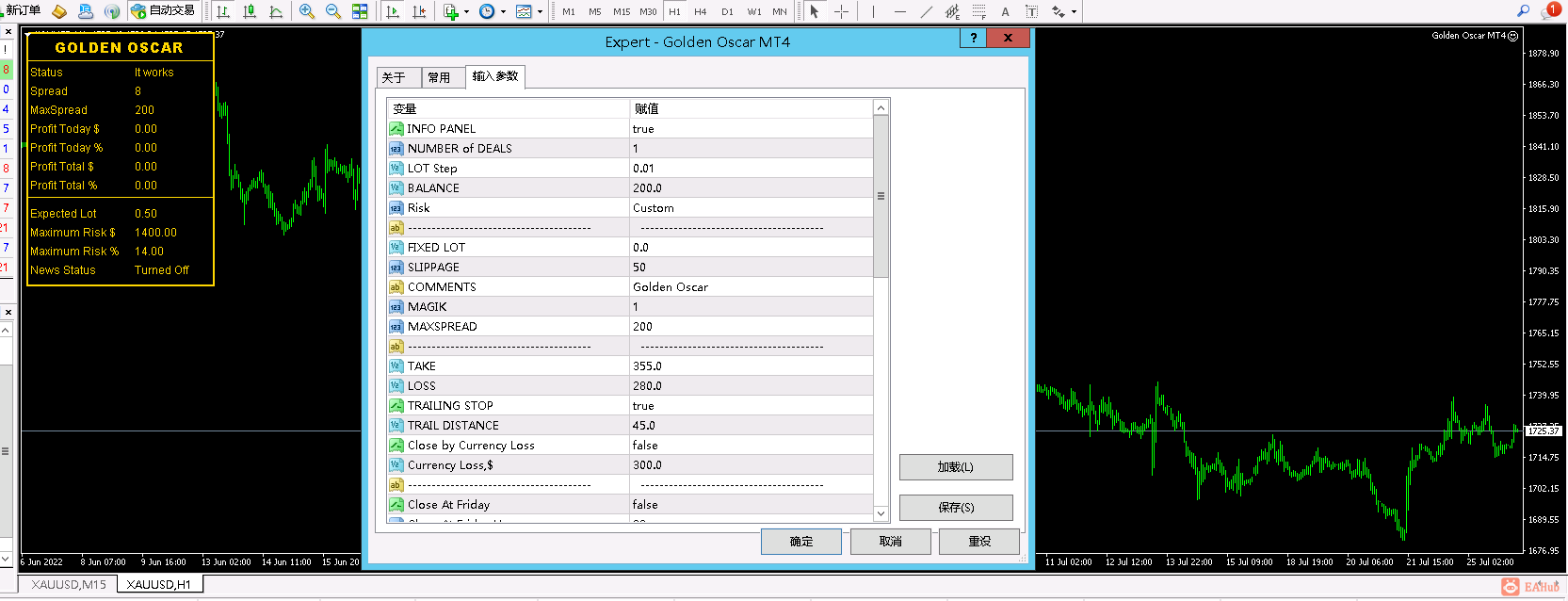This screenshot has height=601, width=1568.
Task: Select the Fibonacci retracement tool
Action: [979, 11]
